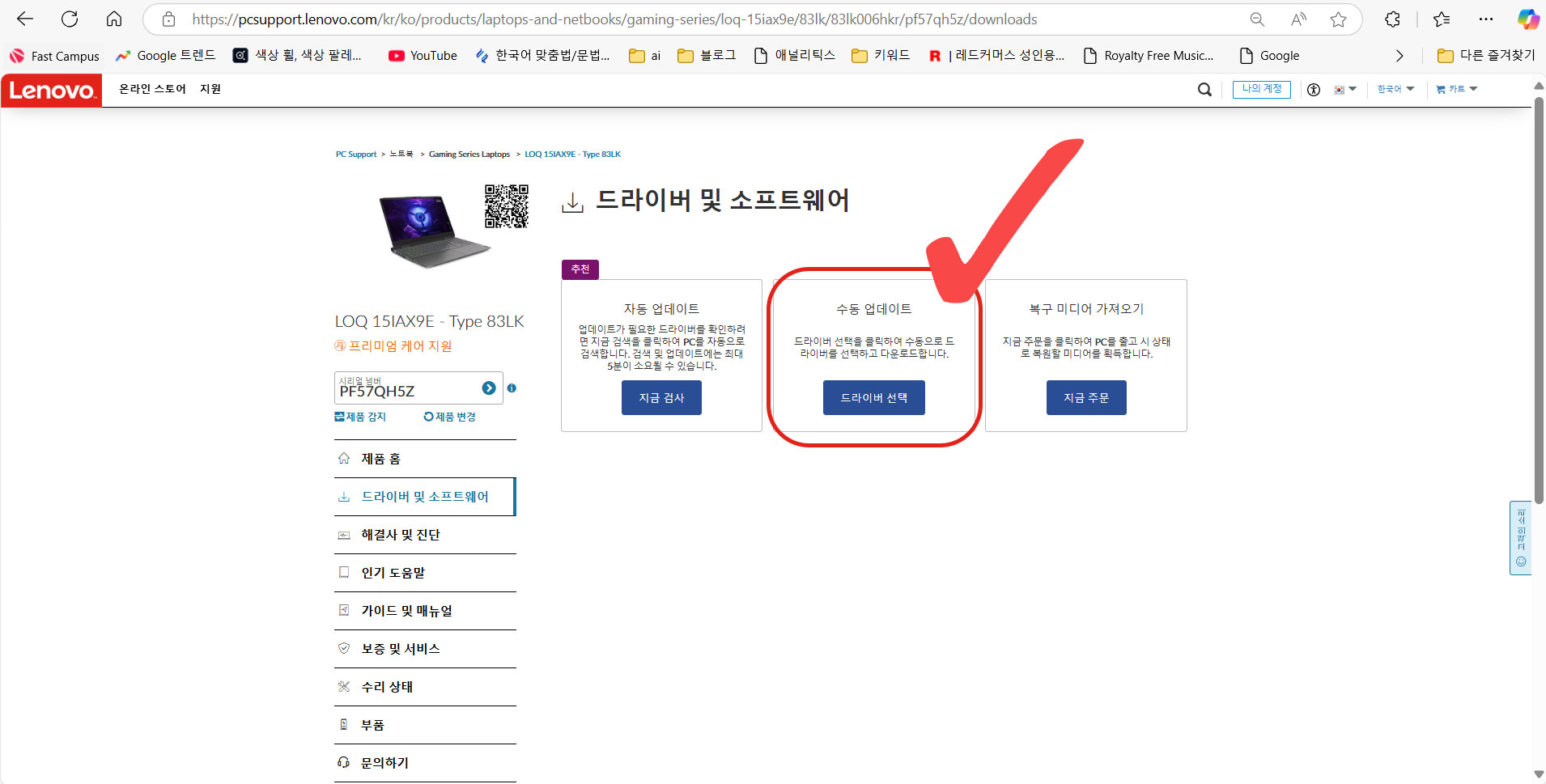Open 지원 menu in Lenovo header
Image resolution: width=1546 pixels, height=784 pixels.
pos(210,89)
